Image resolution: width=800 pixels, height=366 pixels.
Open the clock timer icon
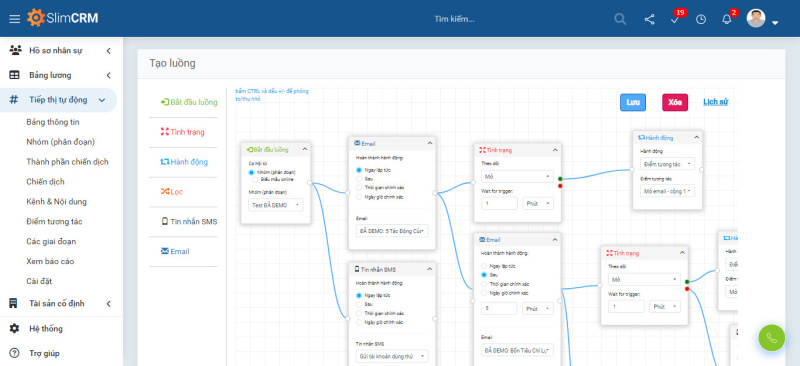(701, 19)
